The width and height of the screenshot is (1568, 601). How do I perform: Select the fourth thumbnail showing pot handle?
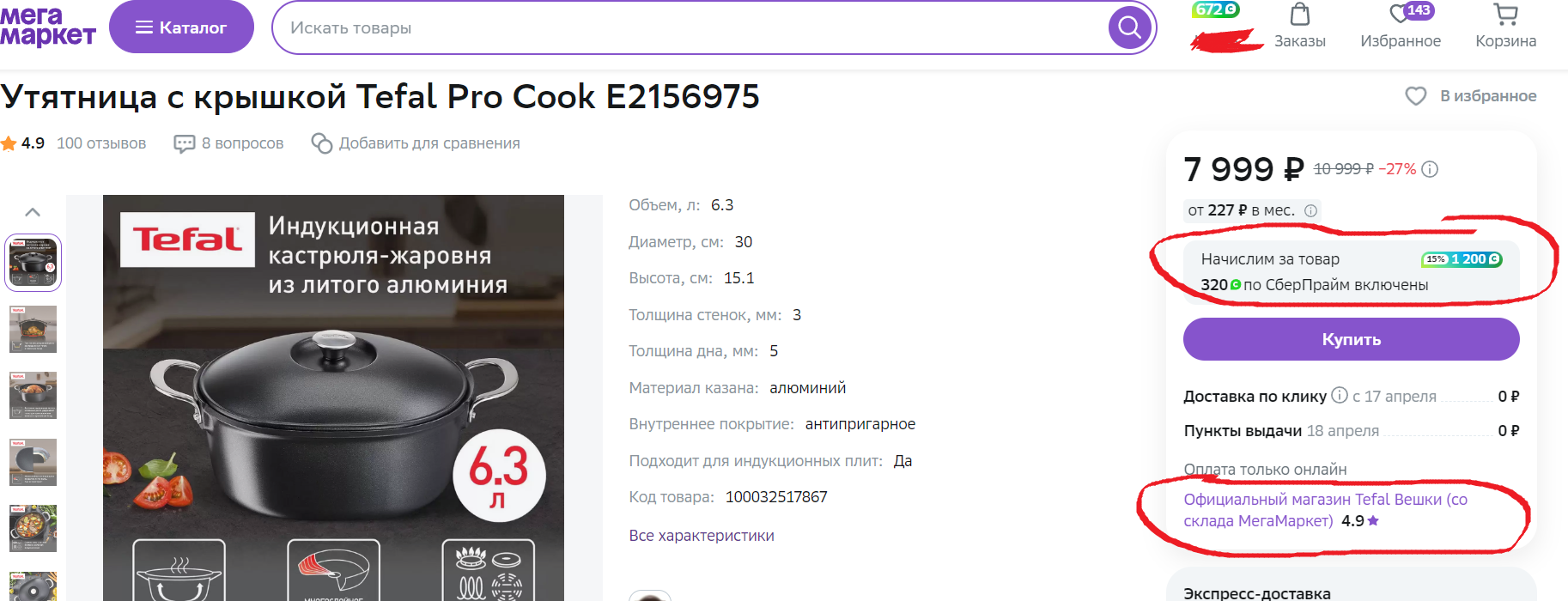pyautogui.click(x=33, y=462)
